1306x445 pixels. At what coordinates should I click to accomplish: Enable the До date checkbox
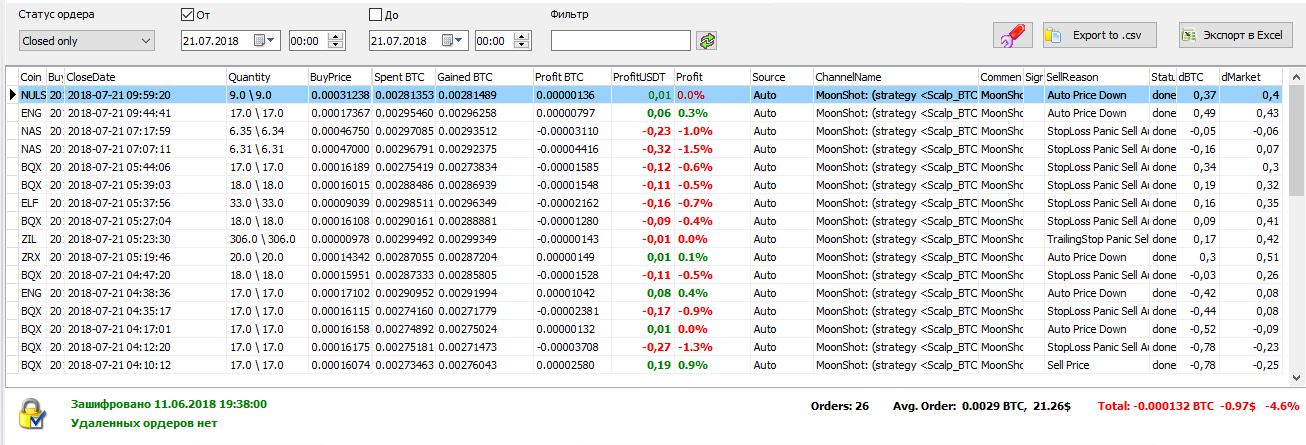point(376,15)
